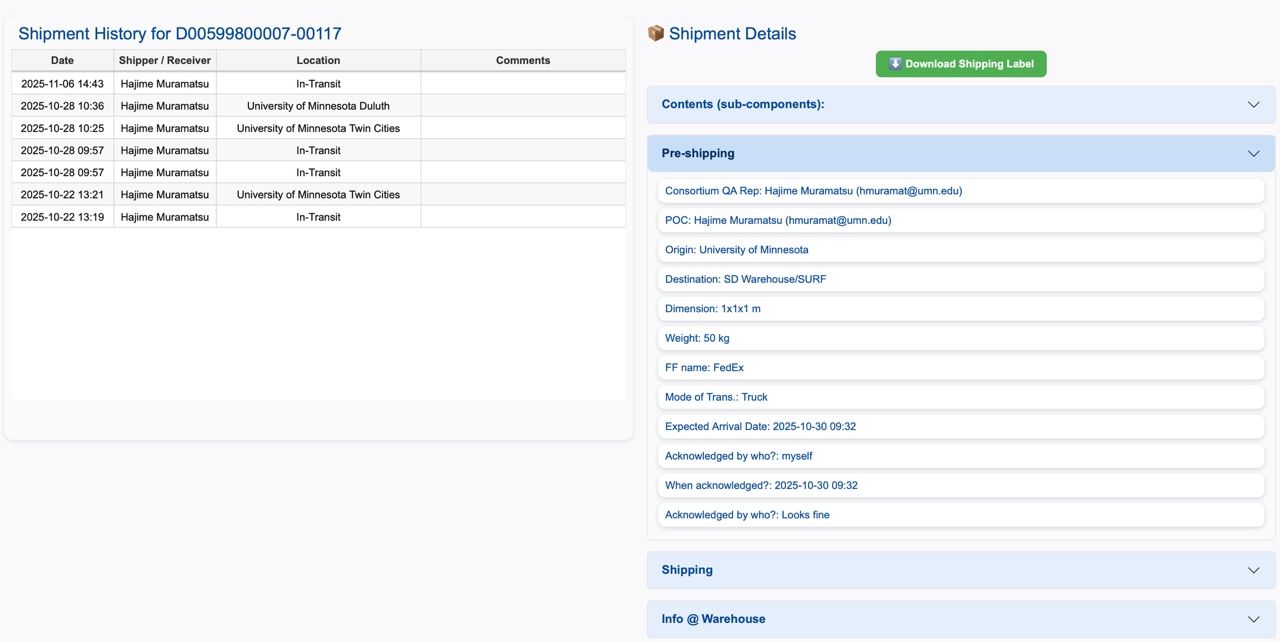This screenshot has width=1280, height=642.
Task: Collapse the Pre-shipping section chevron
Action: pos(1253,154)
